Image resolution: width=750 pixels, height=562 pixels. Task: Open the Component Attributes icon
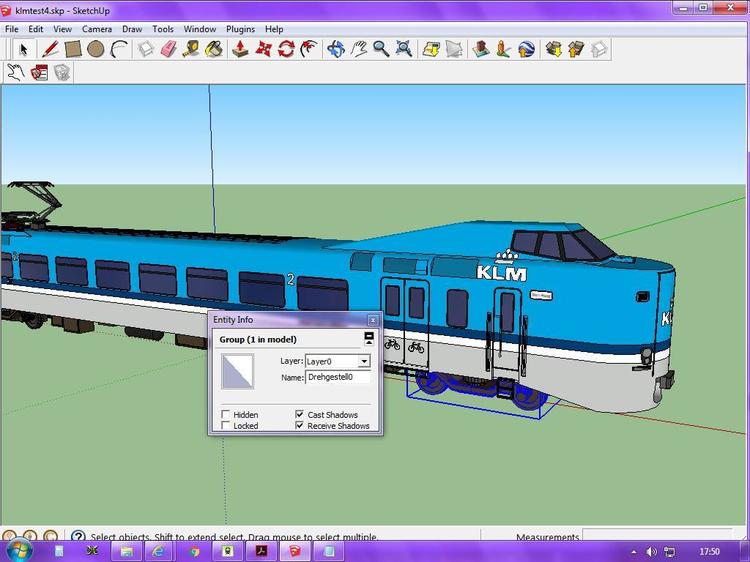(62, 73)
